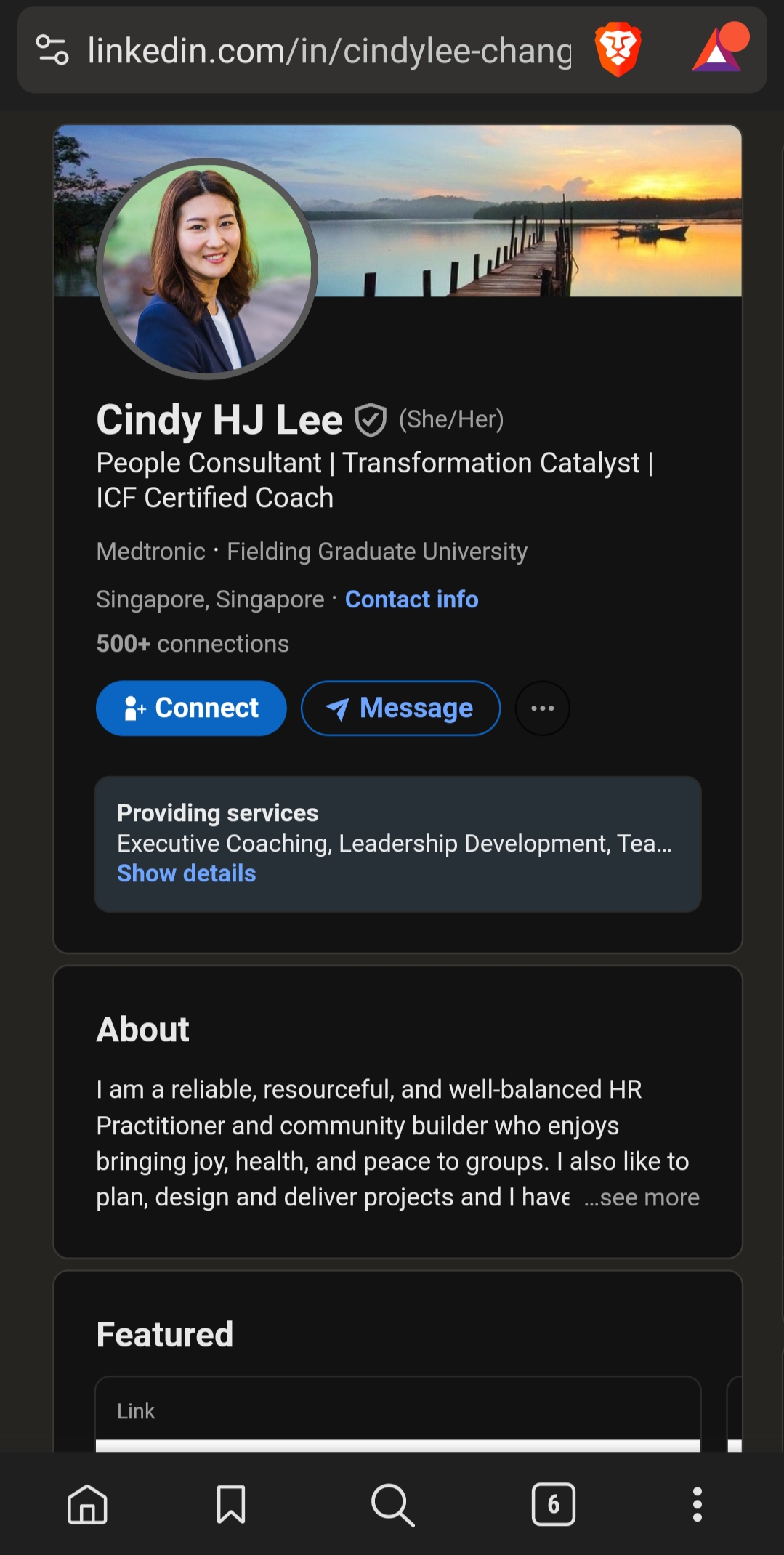Tap the bookmark icon in bottom bar
This screenshot has width=784, height=1555.
coord(231,1503)
